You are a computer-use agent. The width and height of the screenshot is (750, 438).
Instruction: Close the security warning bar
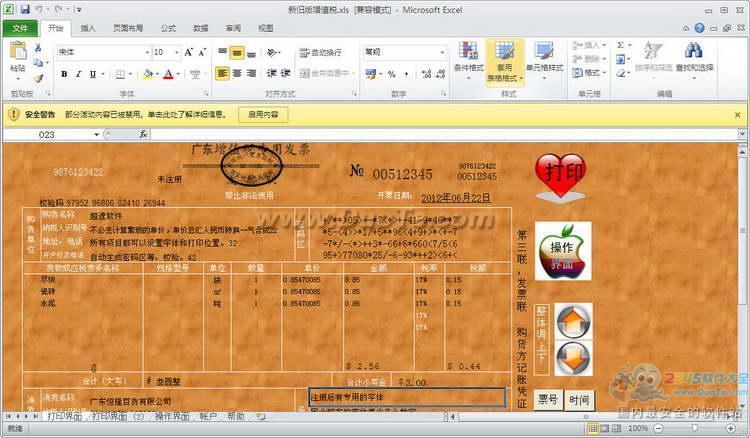(737, 115)
